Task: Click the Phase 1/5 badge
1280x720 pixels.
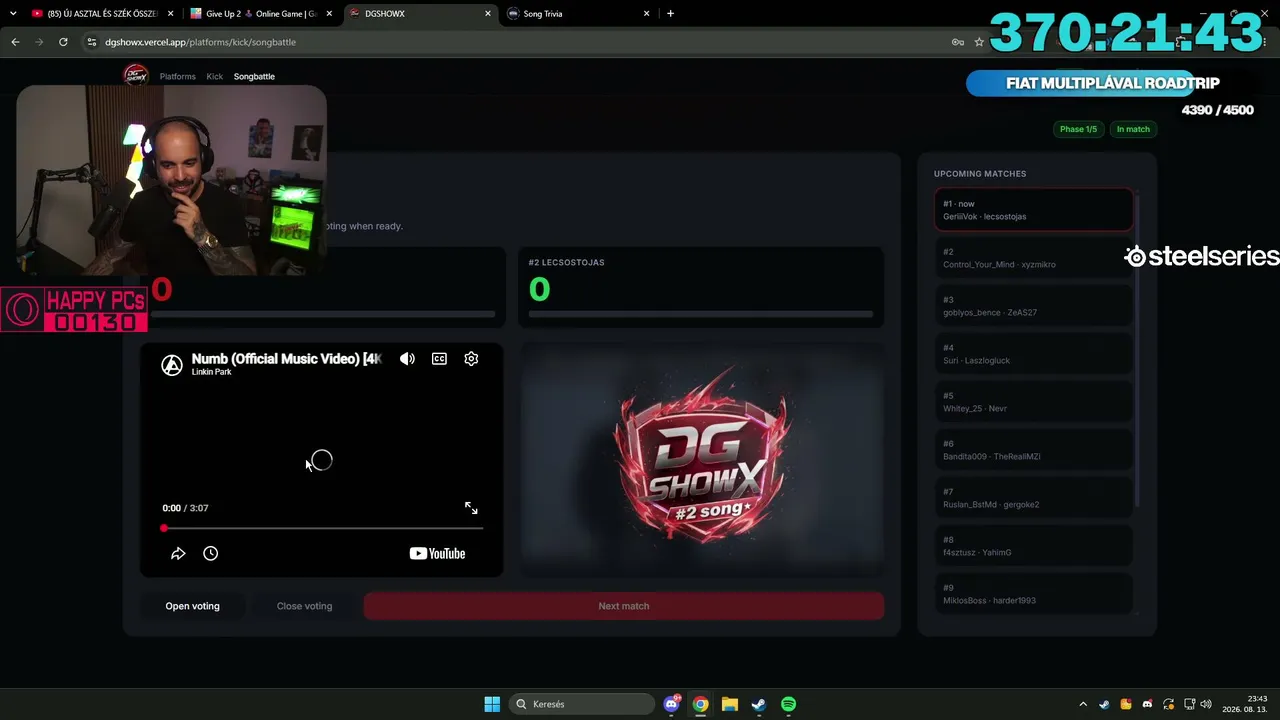Action: point(1078,129)
